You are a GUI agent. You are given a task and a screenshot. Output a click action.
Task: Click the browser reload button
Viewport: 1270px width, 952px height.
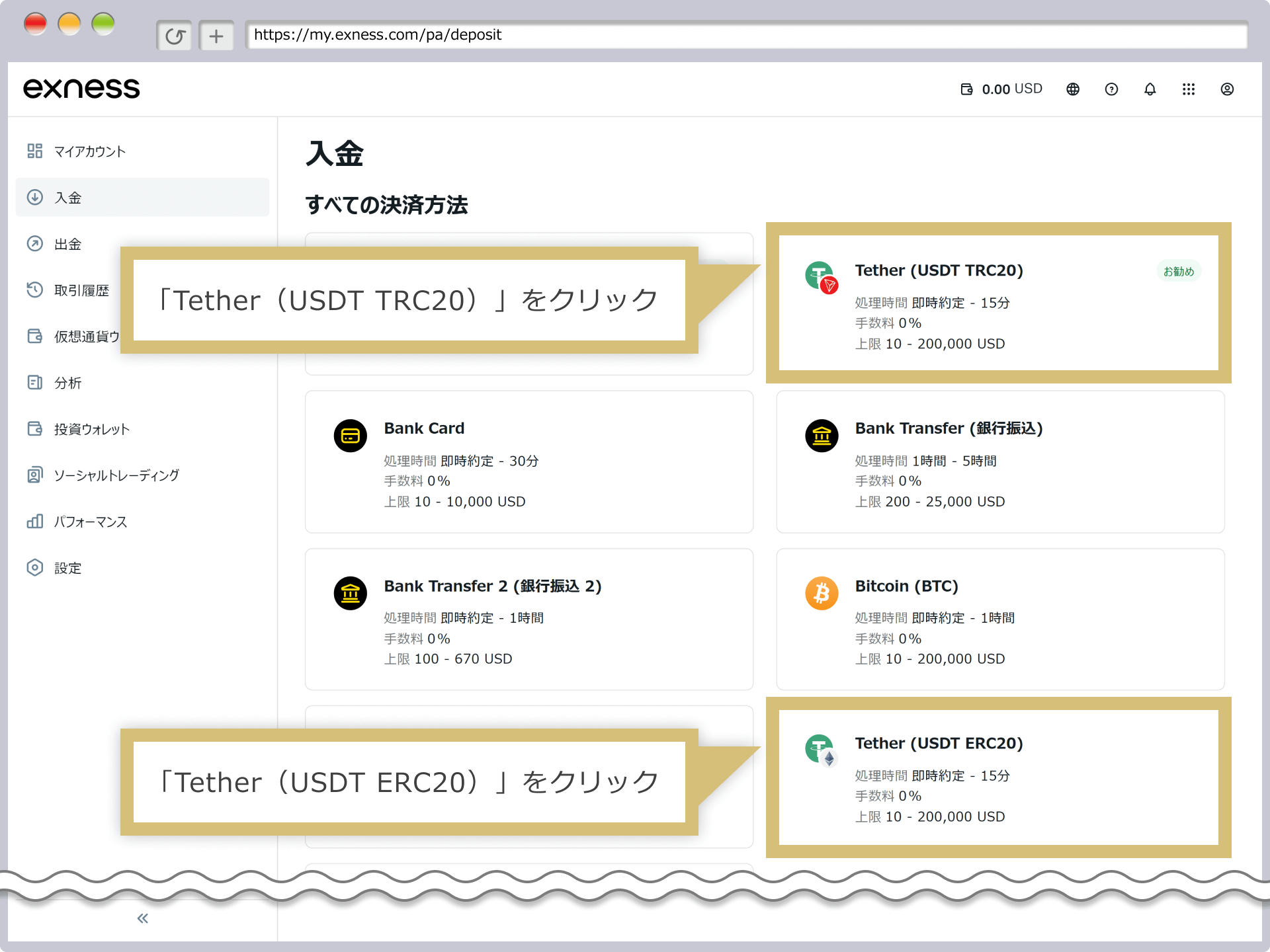pos(175,36)
